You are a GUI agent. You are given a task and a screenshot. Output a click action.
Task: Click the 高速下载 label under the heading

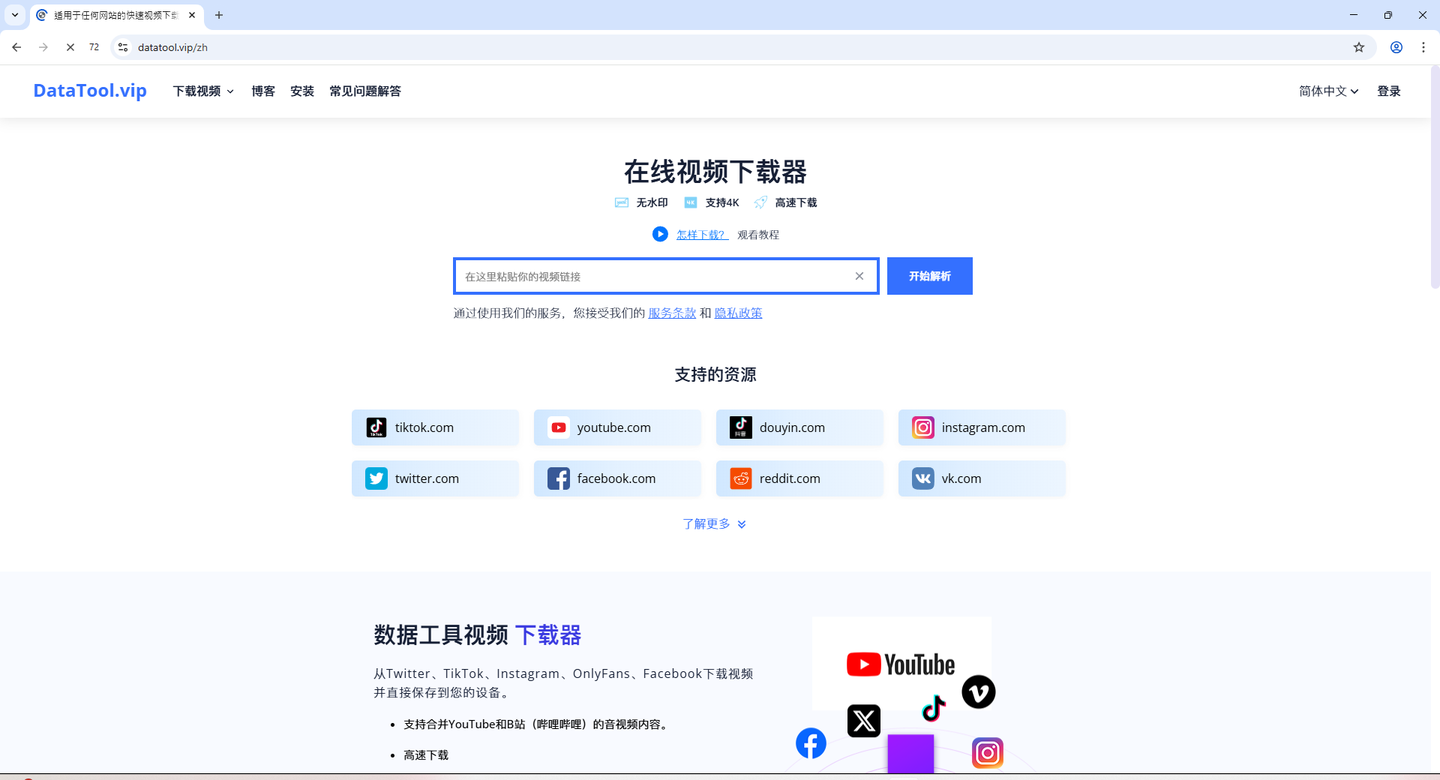796,203
